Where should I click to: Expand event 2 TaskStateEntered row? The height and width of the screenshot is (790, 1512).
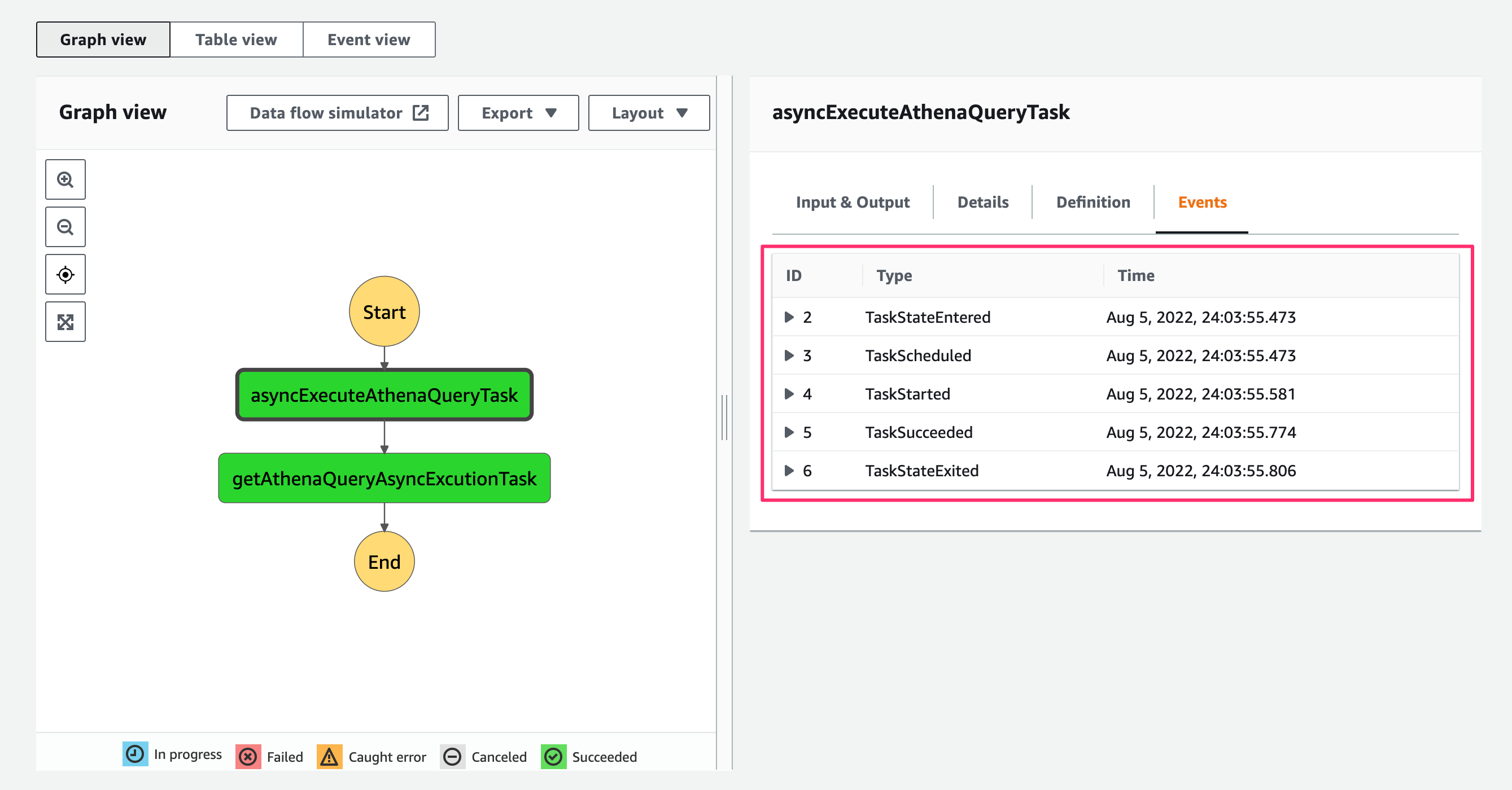click(x=789, y=317)
